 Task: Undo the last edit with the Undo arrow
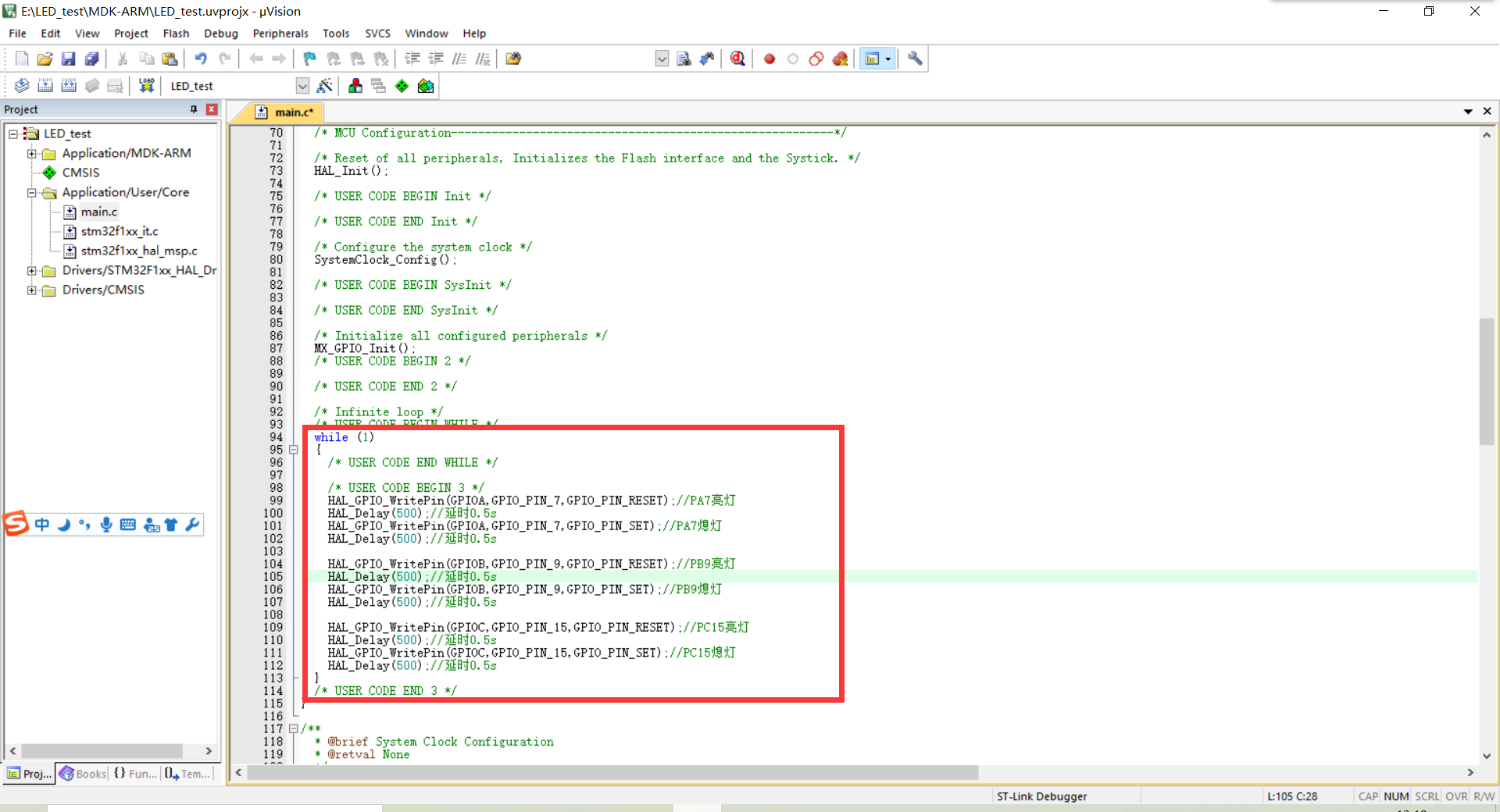(201, 59)
